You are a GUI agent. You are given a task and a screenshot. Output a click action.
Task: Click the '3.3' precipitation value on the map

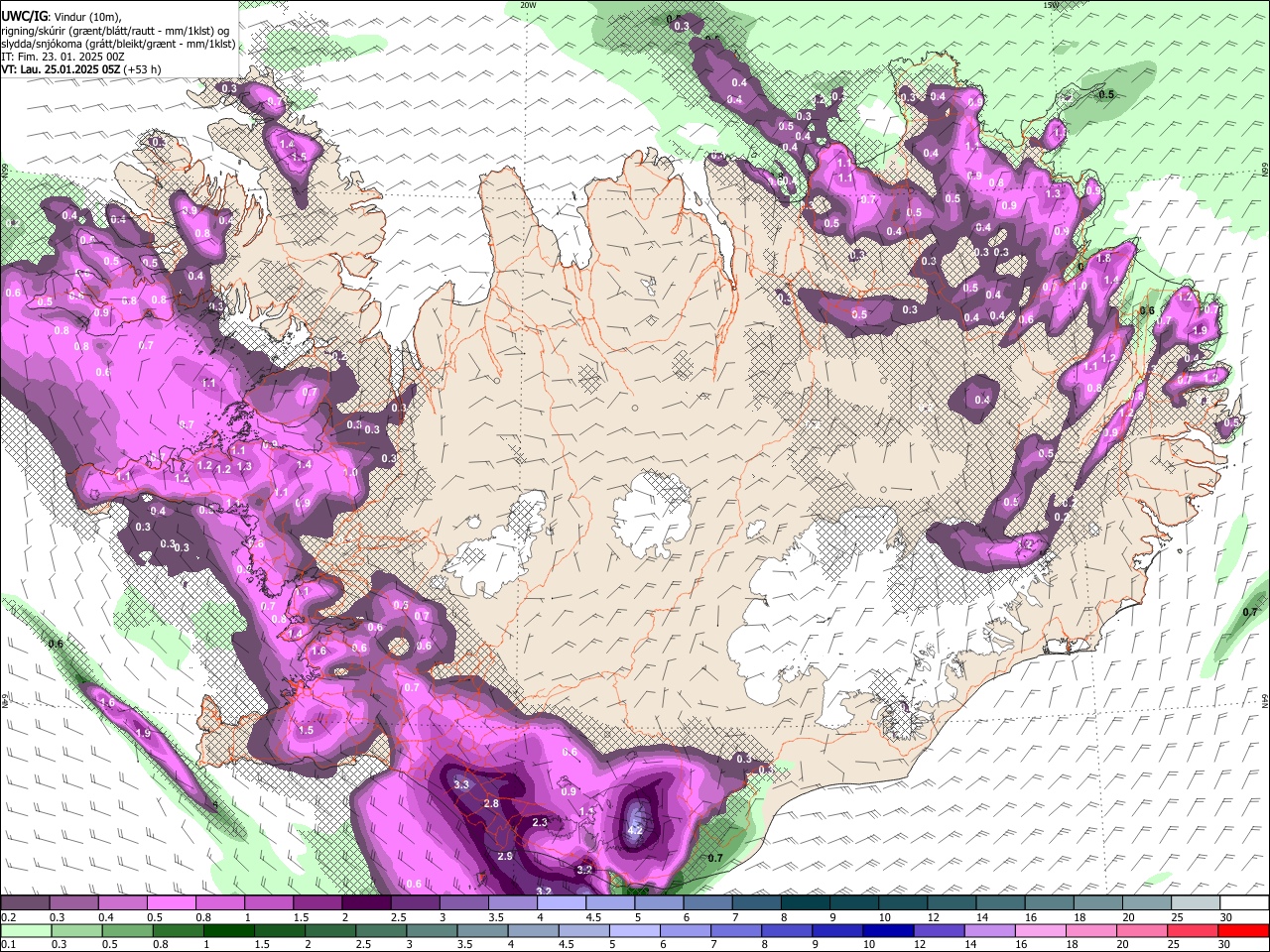coord(461,784)
